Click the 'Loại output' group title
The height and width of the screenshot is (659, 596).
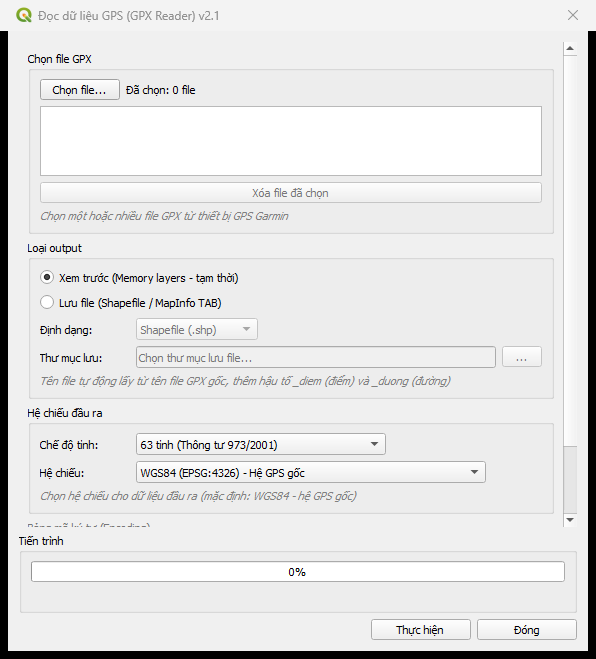[55, 248]
